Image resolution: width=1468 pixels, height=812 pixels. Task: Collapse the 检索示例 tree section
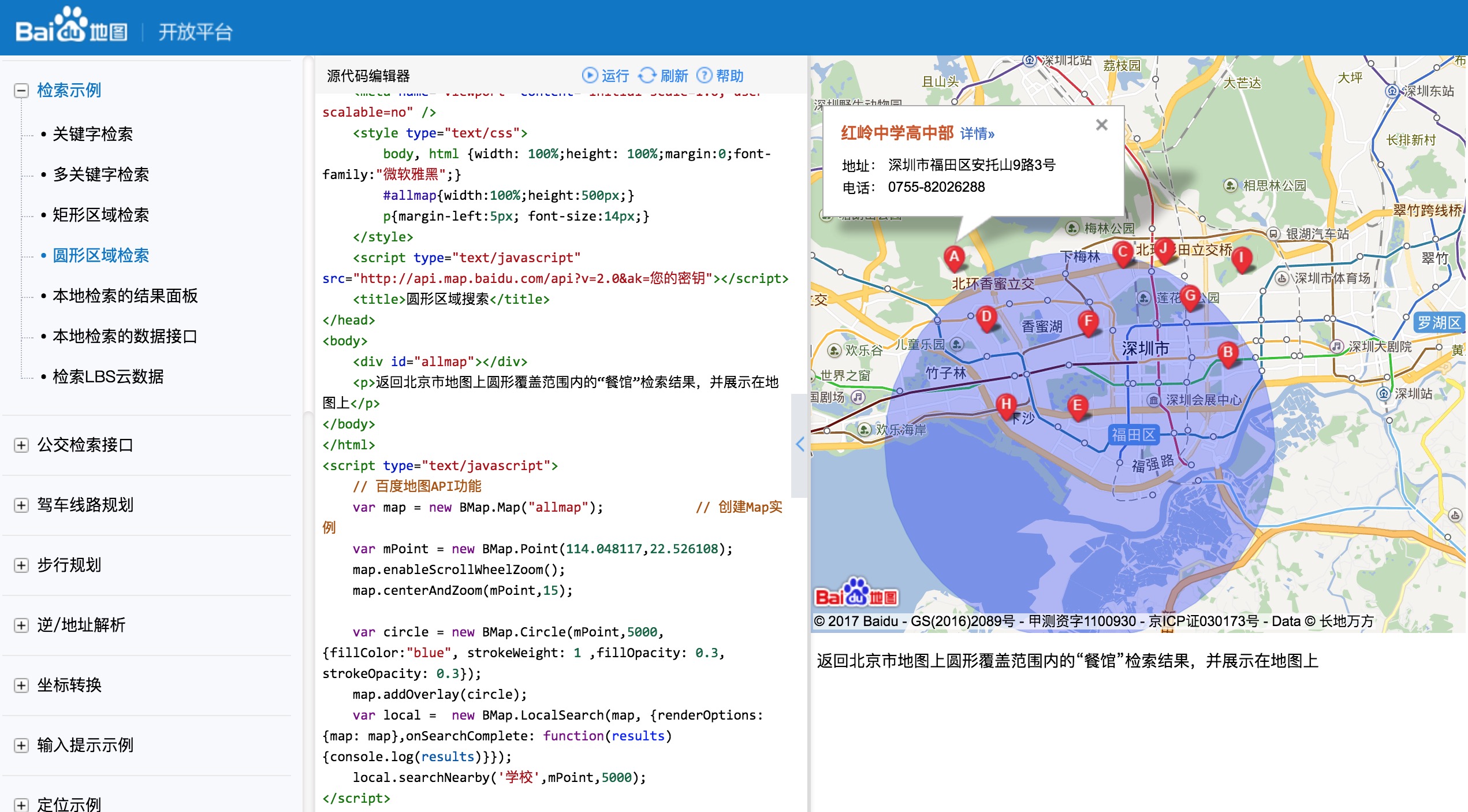(21, 91)
